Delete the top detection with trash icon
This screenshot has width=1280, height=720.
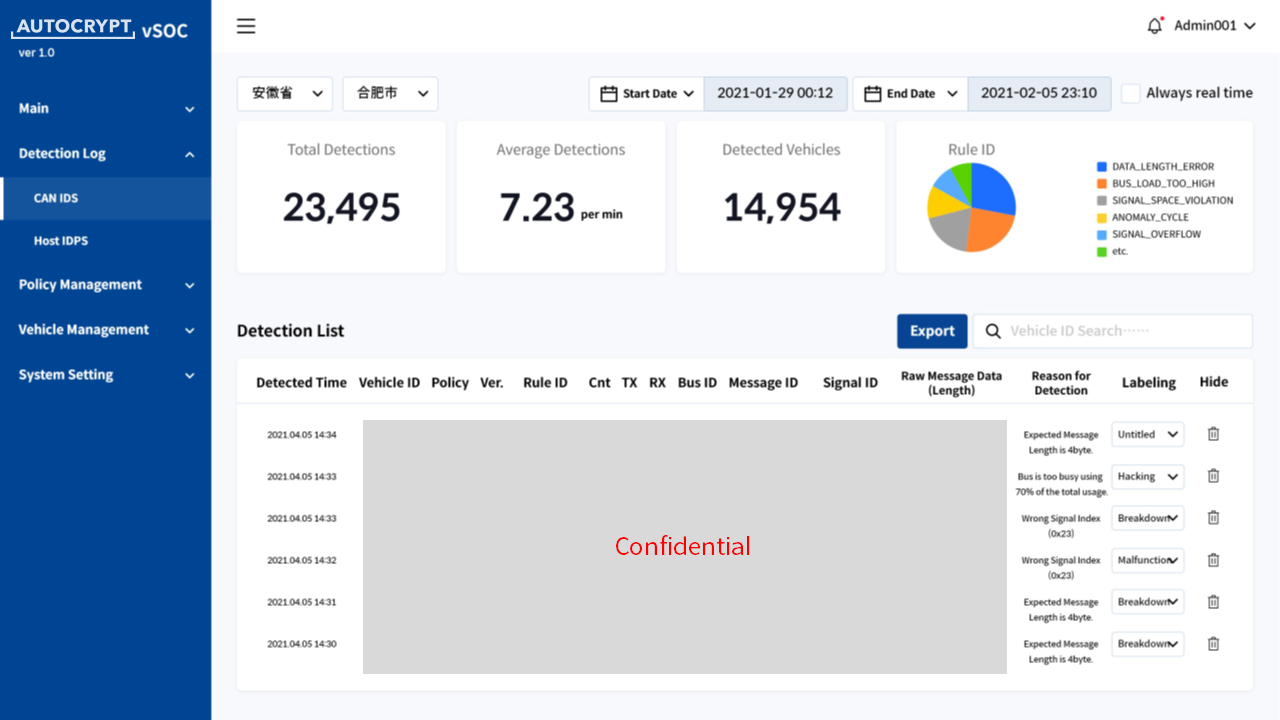1213,433
